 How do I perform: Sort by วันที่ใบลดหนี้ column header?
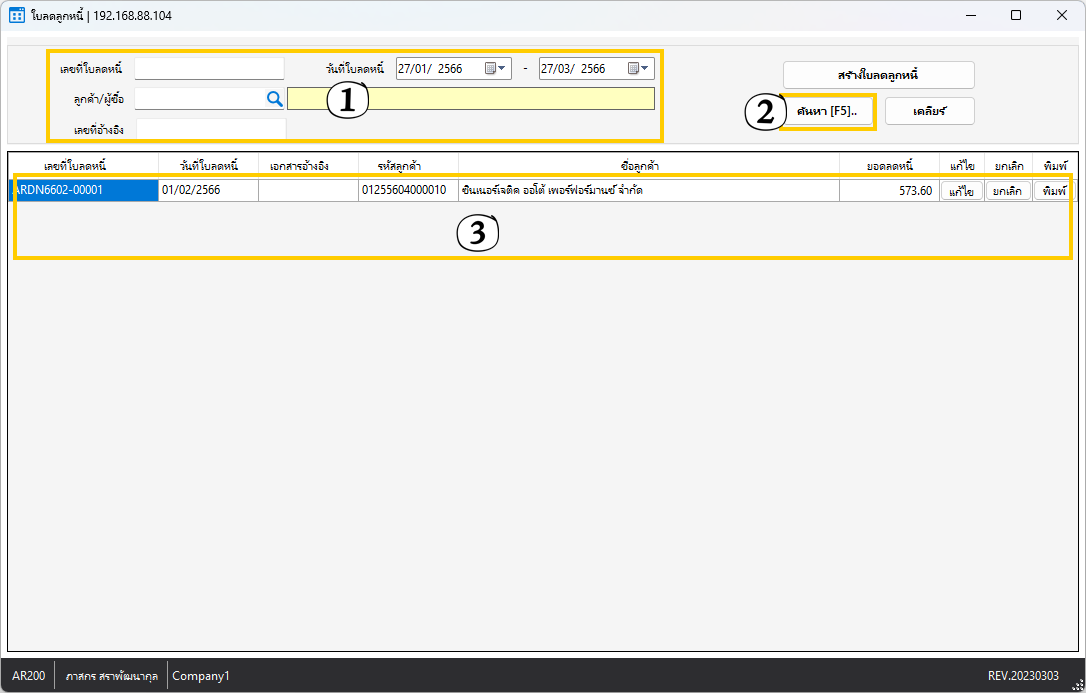(208, 164)
